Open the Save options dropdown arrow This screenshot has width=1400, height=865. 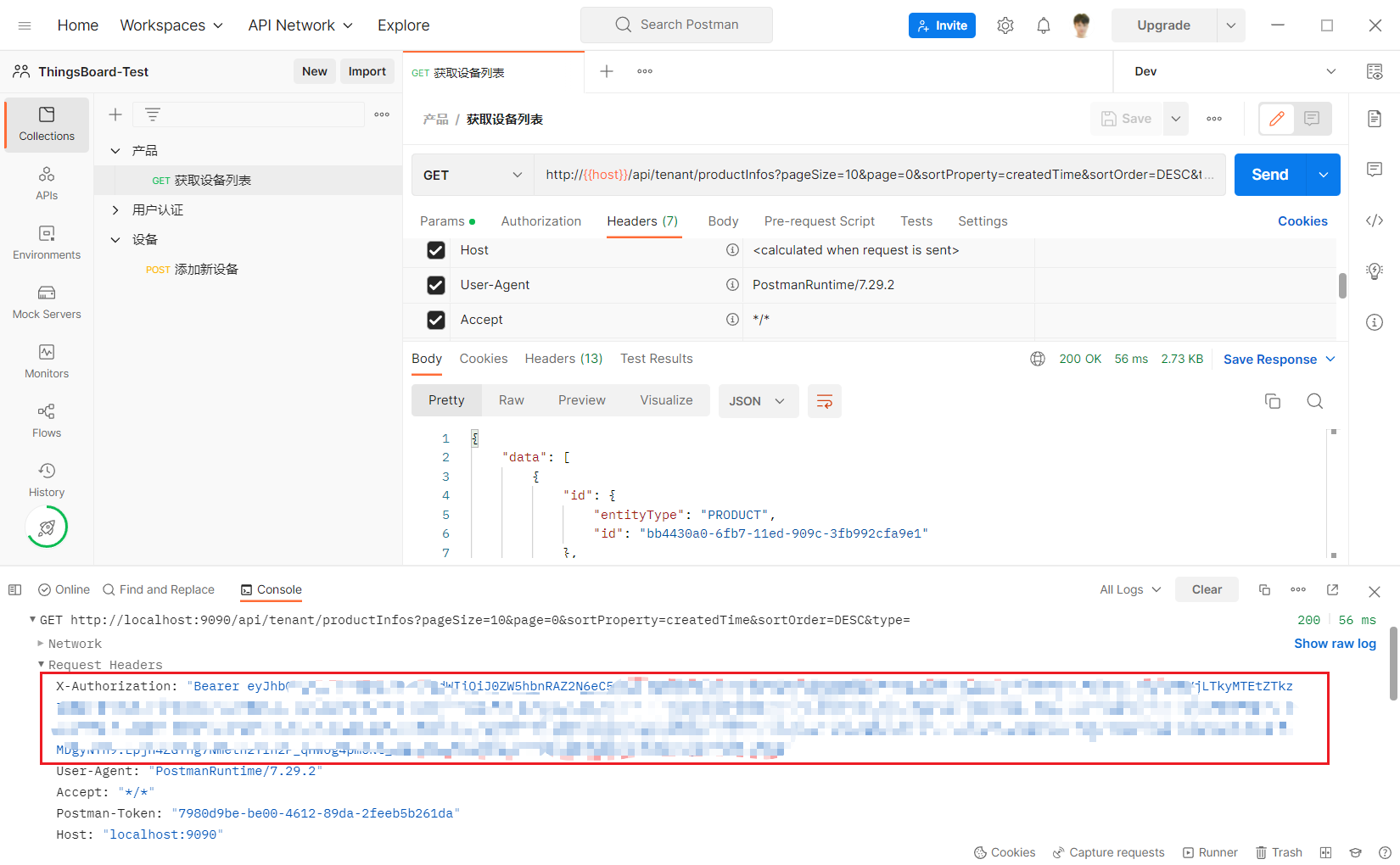click(1176, 119)
